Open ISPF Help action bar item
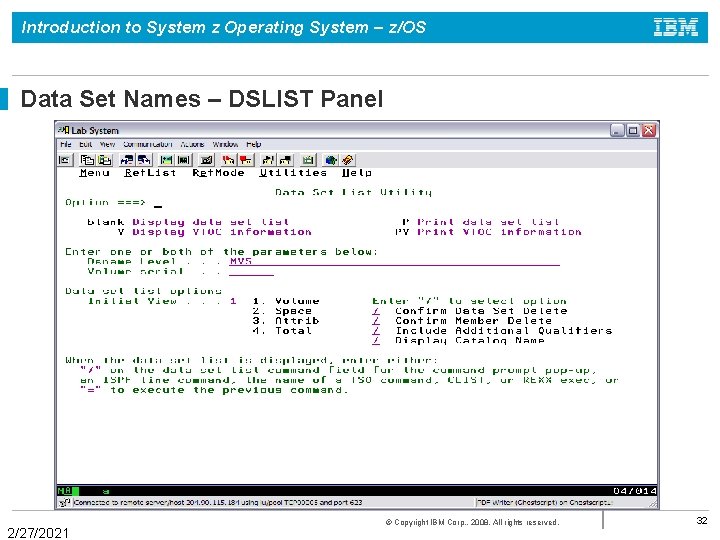This screenshot has width=720, height=540. (x=357, y=173)
